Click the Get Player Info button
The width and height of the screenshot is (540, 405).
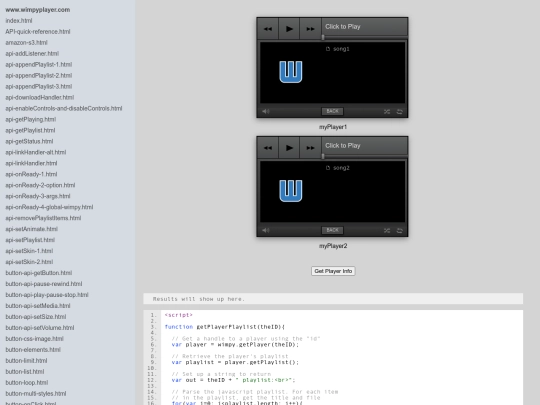(x=333, y=271)
